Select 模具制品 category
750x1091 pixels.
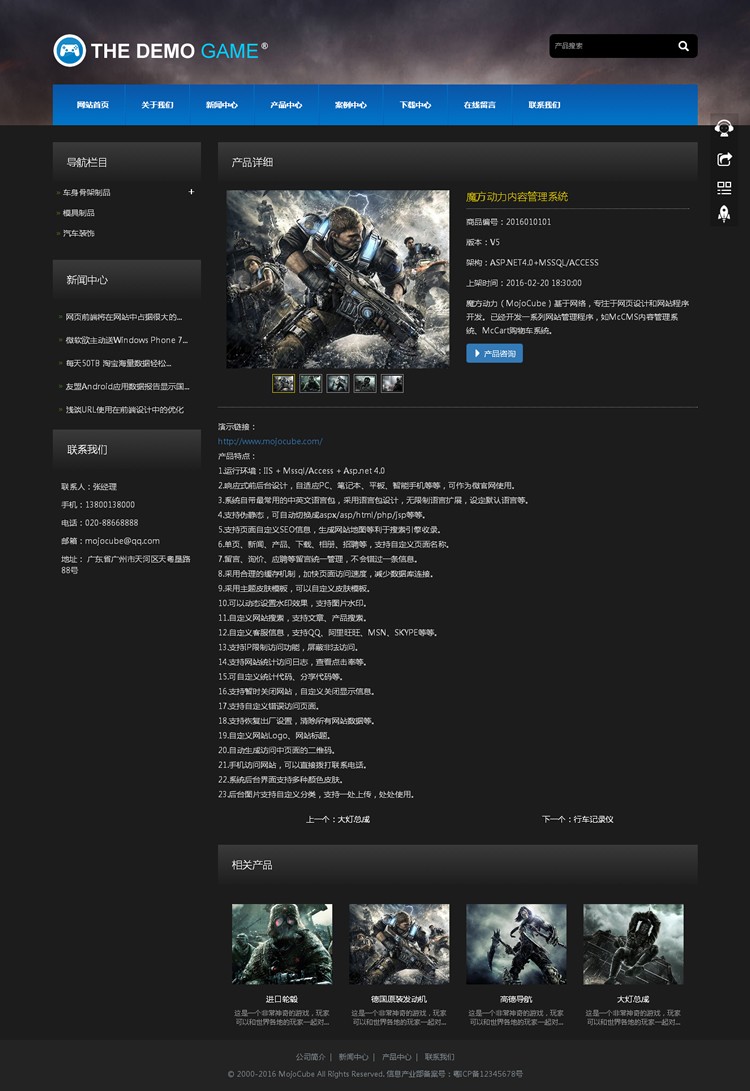click(x=79, y=213)
